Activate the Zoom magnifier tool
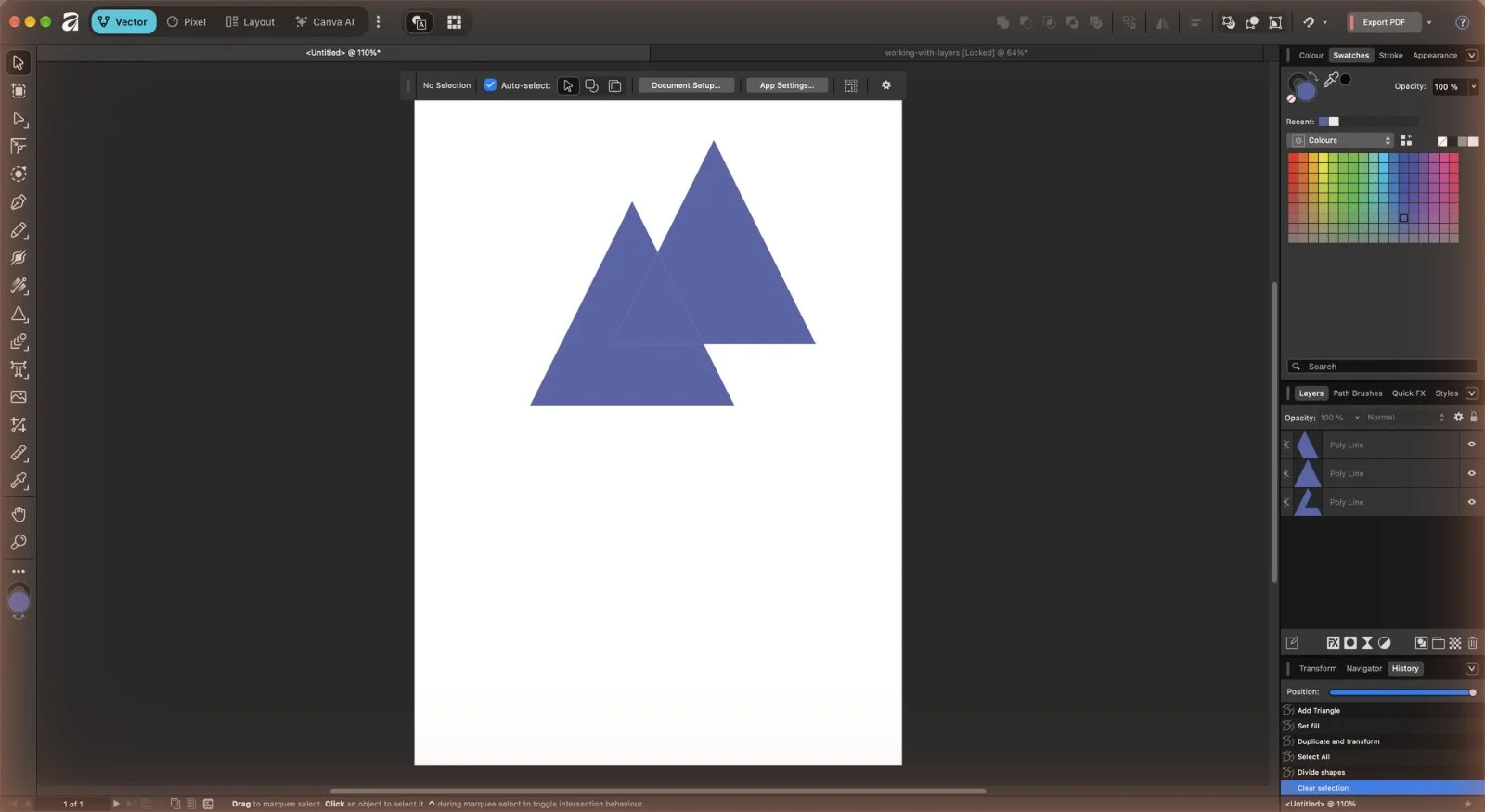Image resolution: width=1485 pixels, height=812 pixels. tap(19, 542)
